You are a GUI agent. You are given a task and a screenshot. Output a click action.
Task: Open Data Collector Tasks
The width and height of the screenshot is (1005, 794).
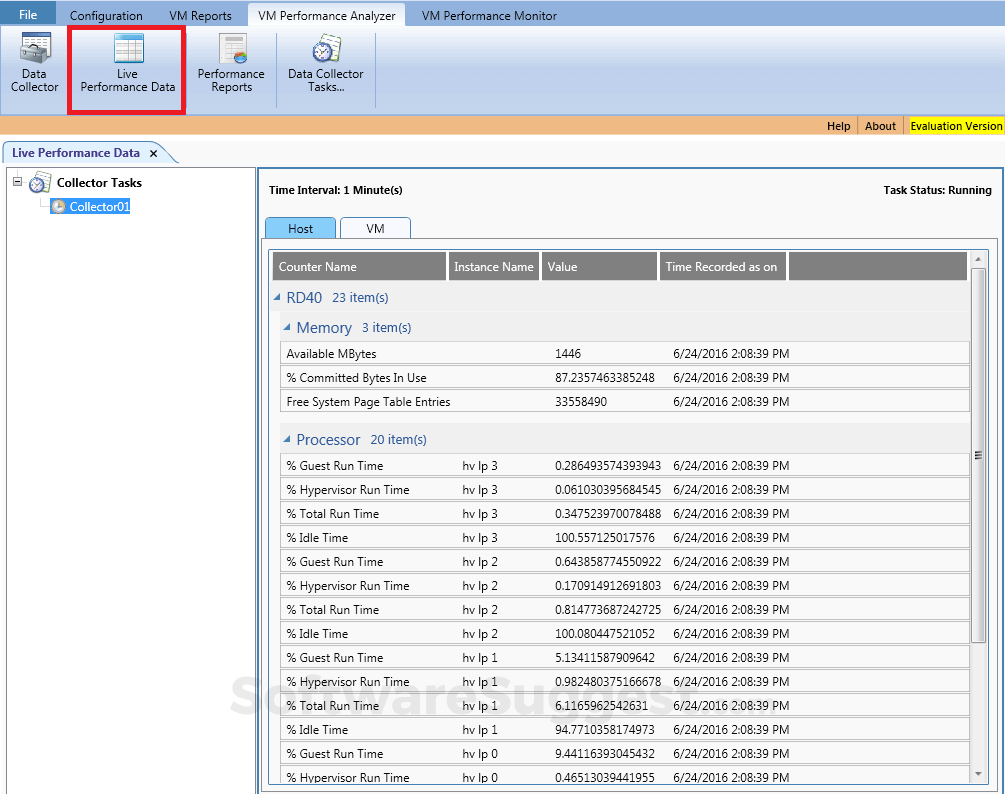click(325, 65)
